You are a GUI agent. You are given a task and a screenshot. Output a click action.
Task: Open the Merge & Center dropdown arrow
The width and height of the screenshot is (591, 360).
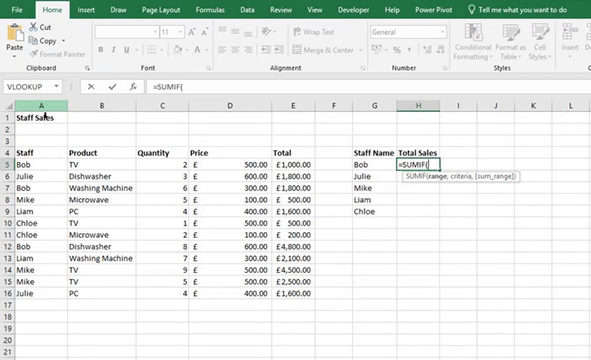(361, 50)
